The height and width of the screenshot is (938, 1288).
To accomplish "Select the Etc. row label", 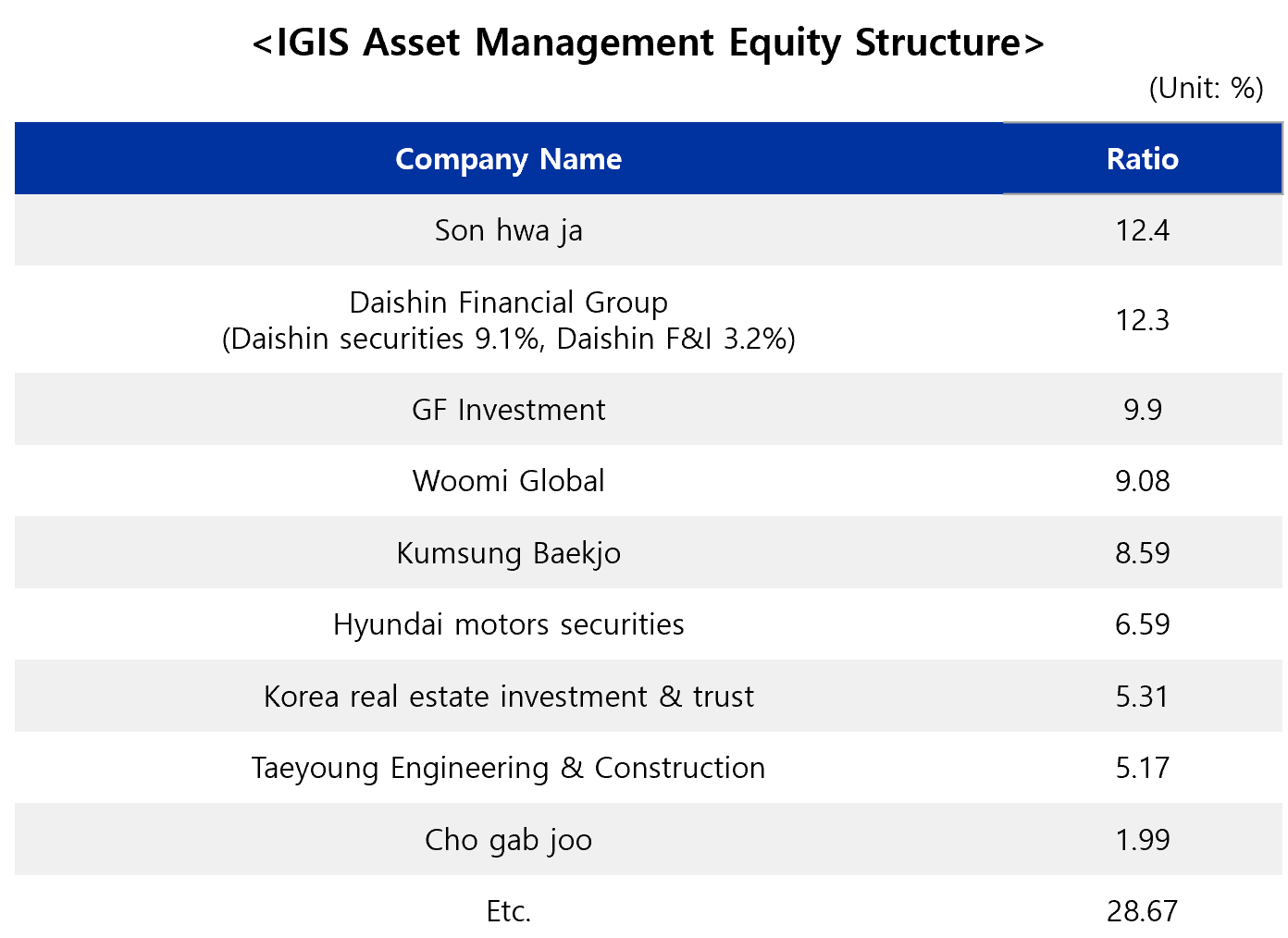I will (508, 911).
